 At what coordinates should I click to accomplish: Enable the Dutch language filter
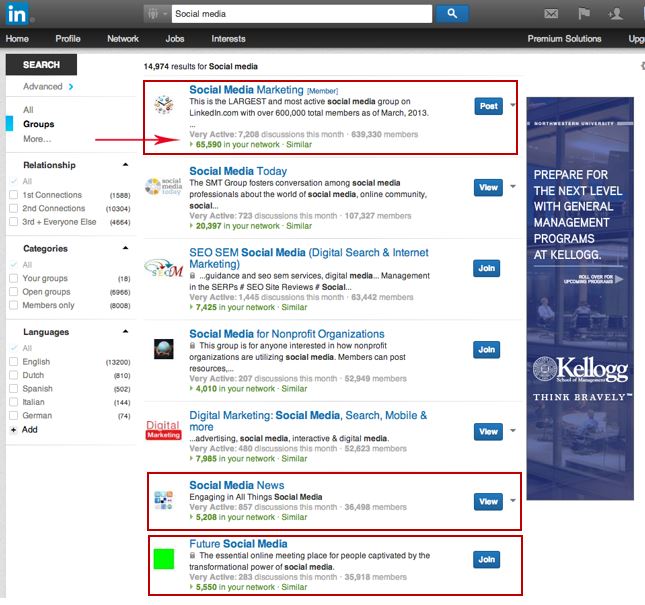click(14, 375)
